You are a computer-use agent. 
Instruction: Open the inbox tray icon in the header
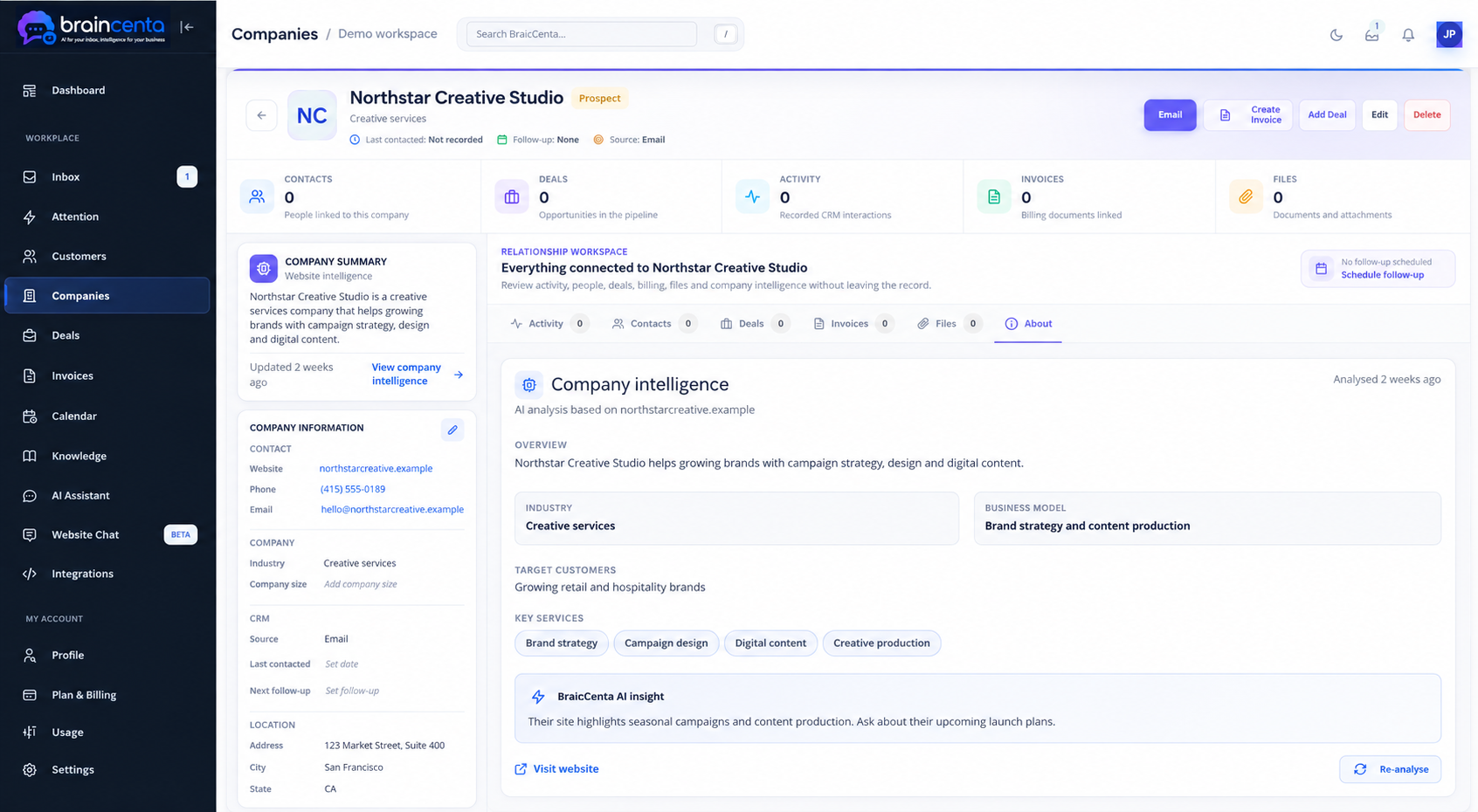click(1372, 35)
